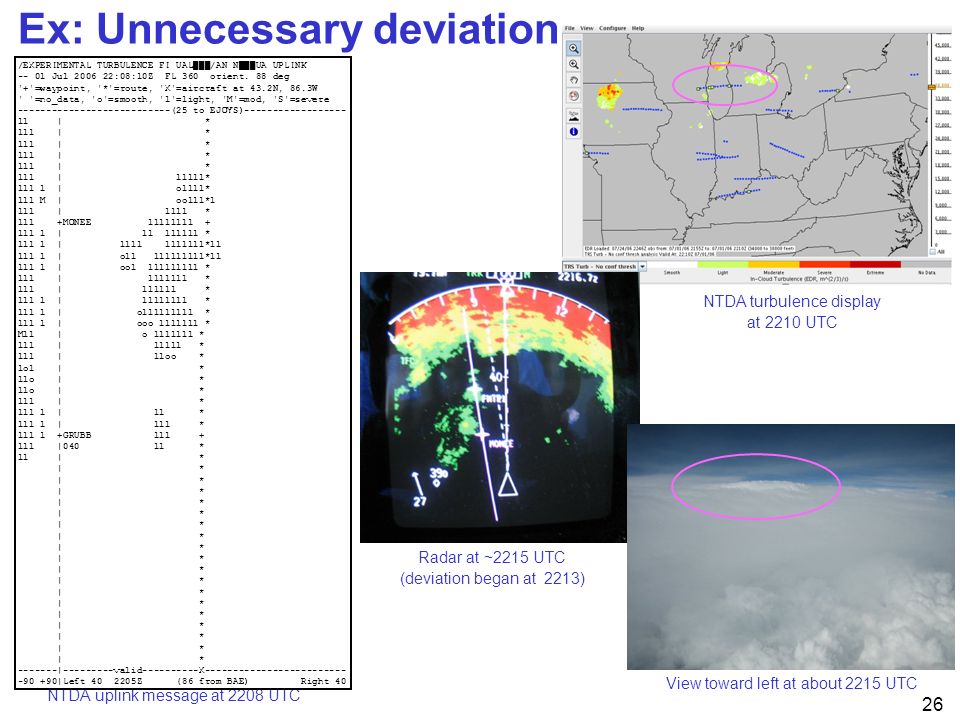The height and width of the screenshot is (720, 960).
Task: Click the 'NTDA turbulence display' caption
Action: pos(792,312)
